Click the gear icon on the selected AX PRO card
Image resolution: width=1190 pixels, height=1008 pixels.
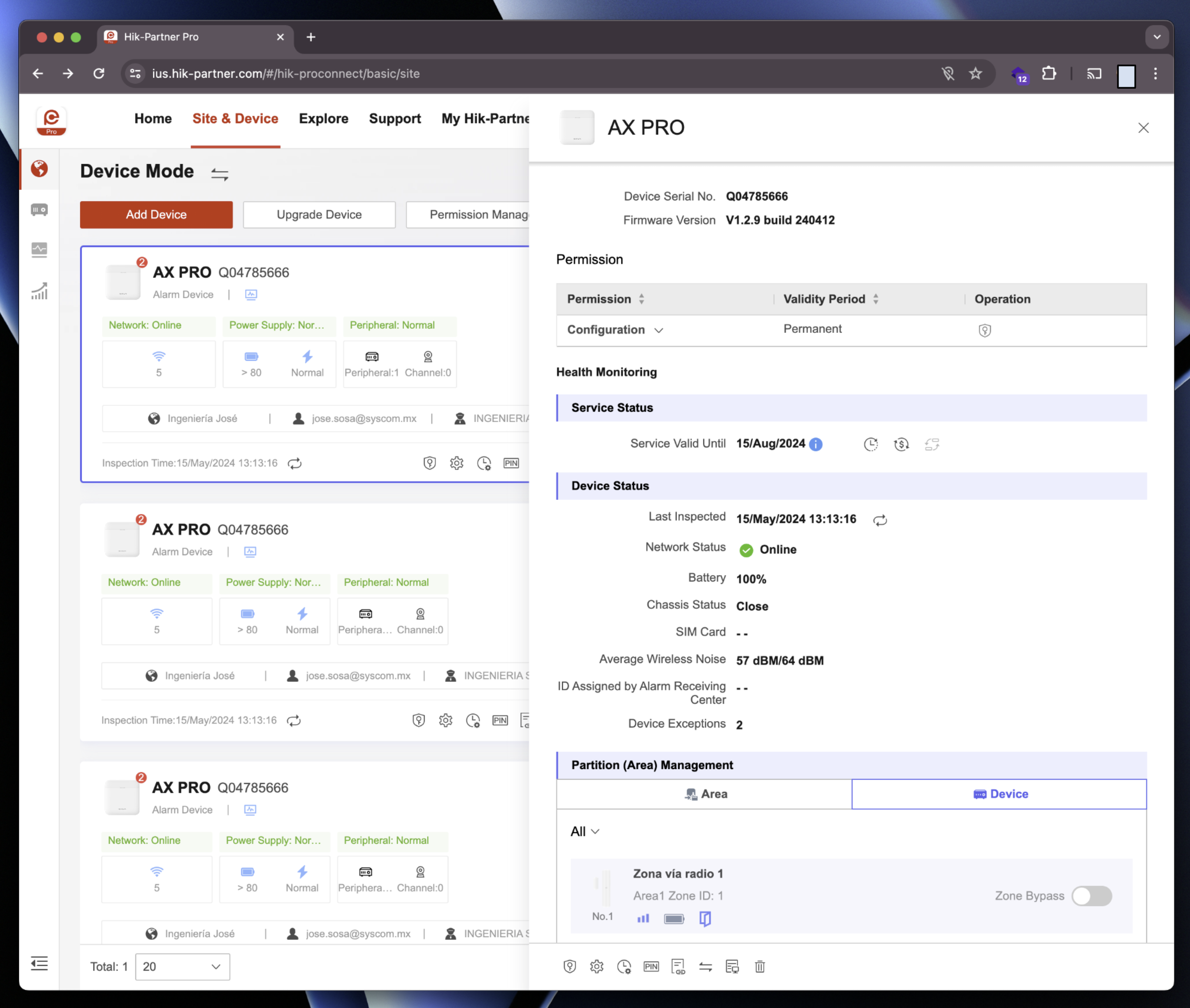click(457, 463)
